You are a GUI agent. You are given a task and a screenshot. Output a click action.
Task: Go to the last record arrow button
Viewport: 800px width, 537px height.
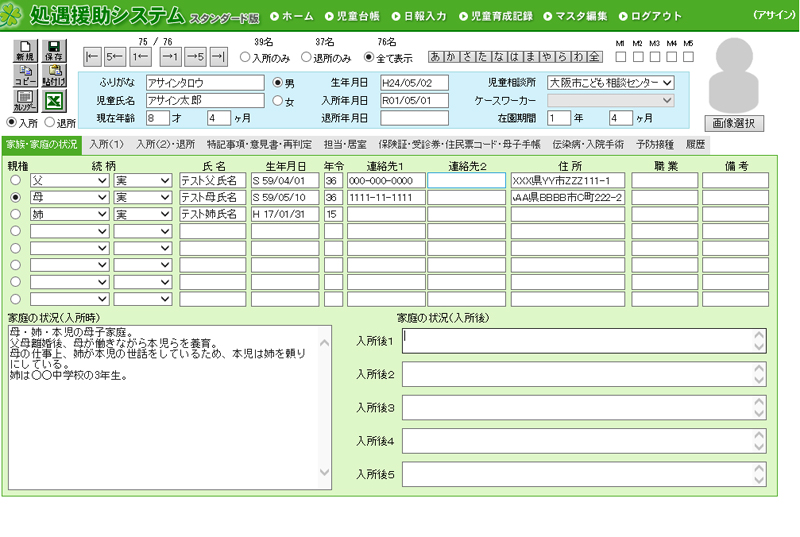pyautogui.click(x=219, y=57)
